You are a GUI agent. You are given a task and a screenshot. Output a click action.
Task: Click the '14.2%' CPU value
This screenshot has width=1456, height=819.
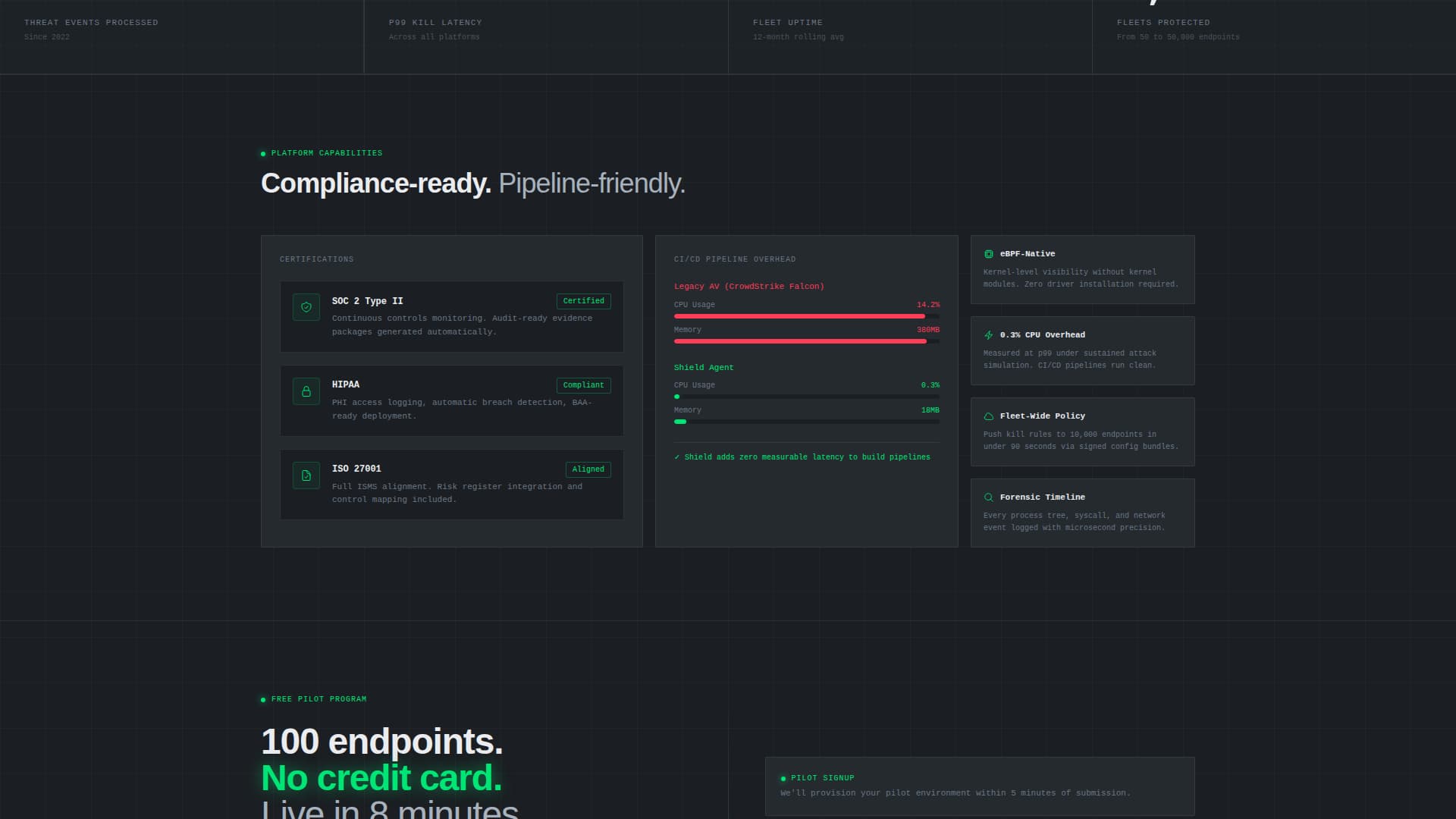point(928,305)
